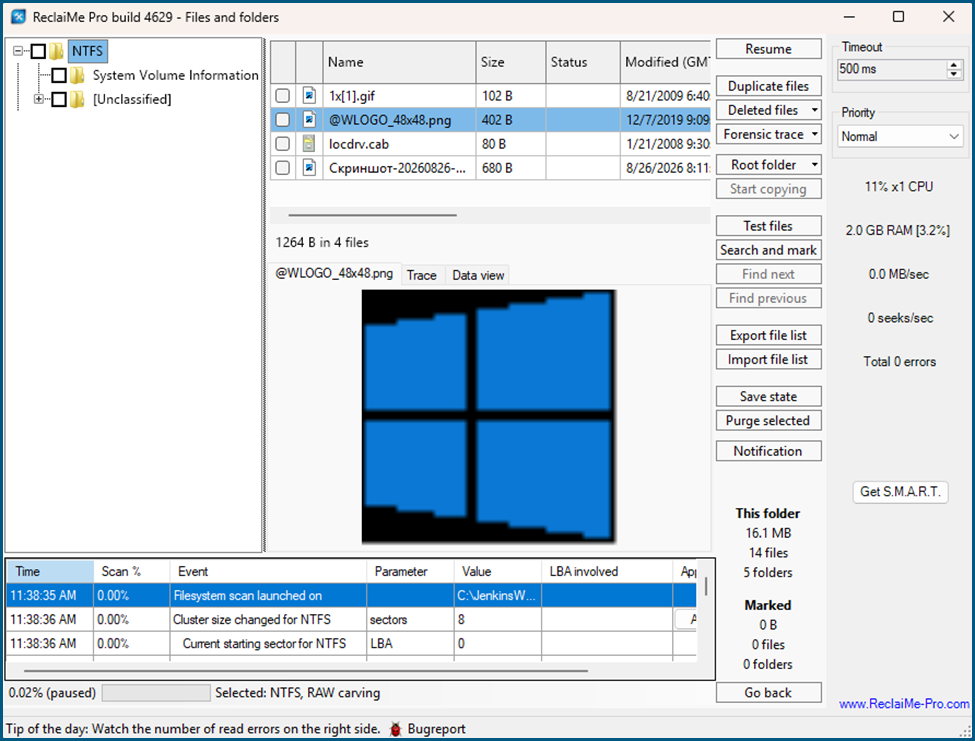Check the 1x[1].gif file checkbox
Screen dimensions: 975x741
click(282, 95)
